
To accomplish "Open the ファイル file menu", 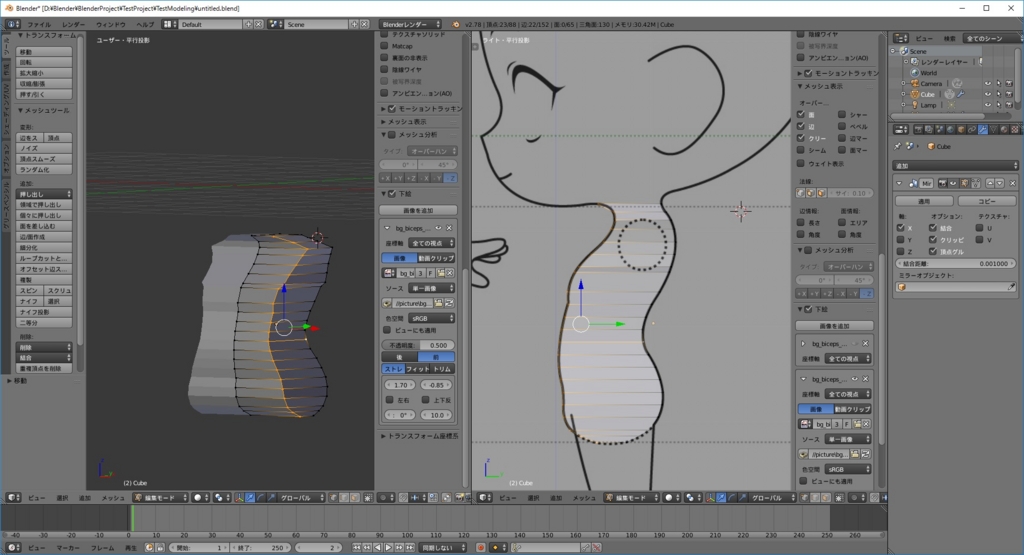I will pos(39,24).
